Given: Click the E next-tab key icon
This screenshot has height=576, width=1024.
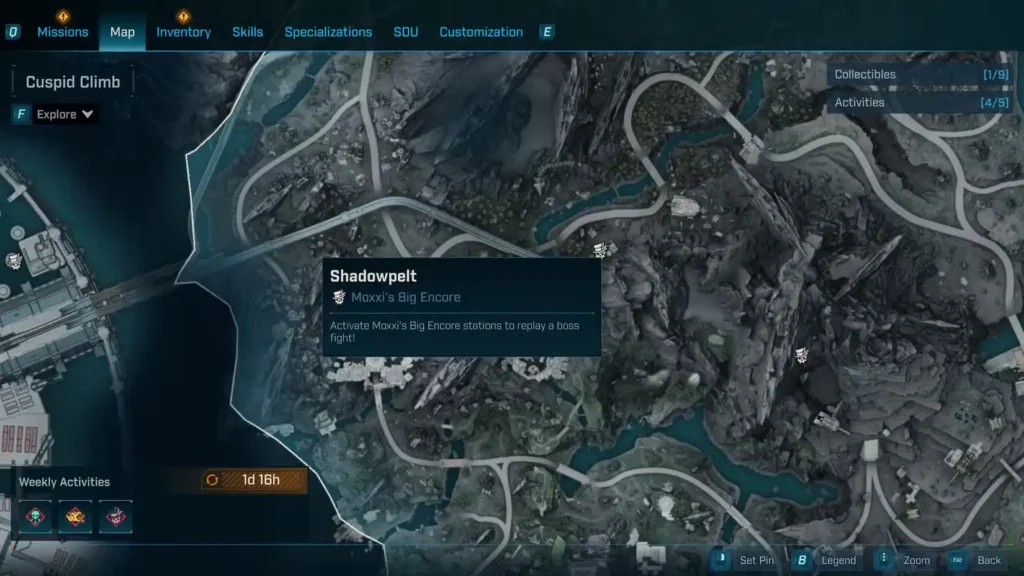Looking at the screenshot, I should [x=547, y=32].
